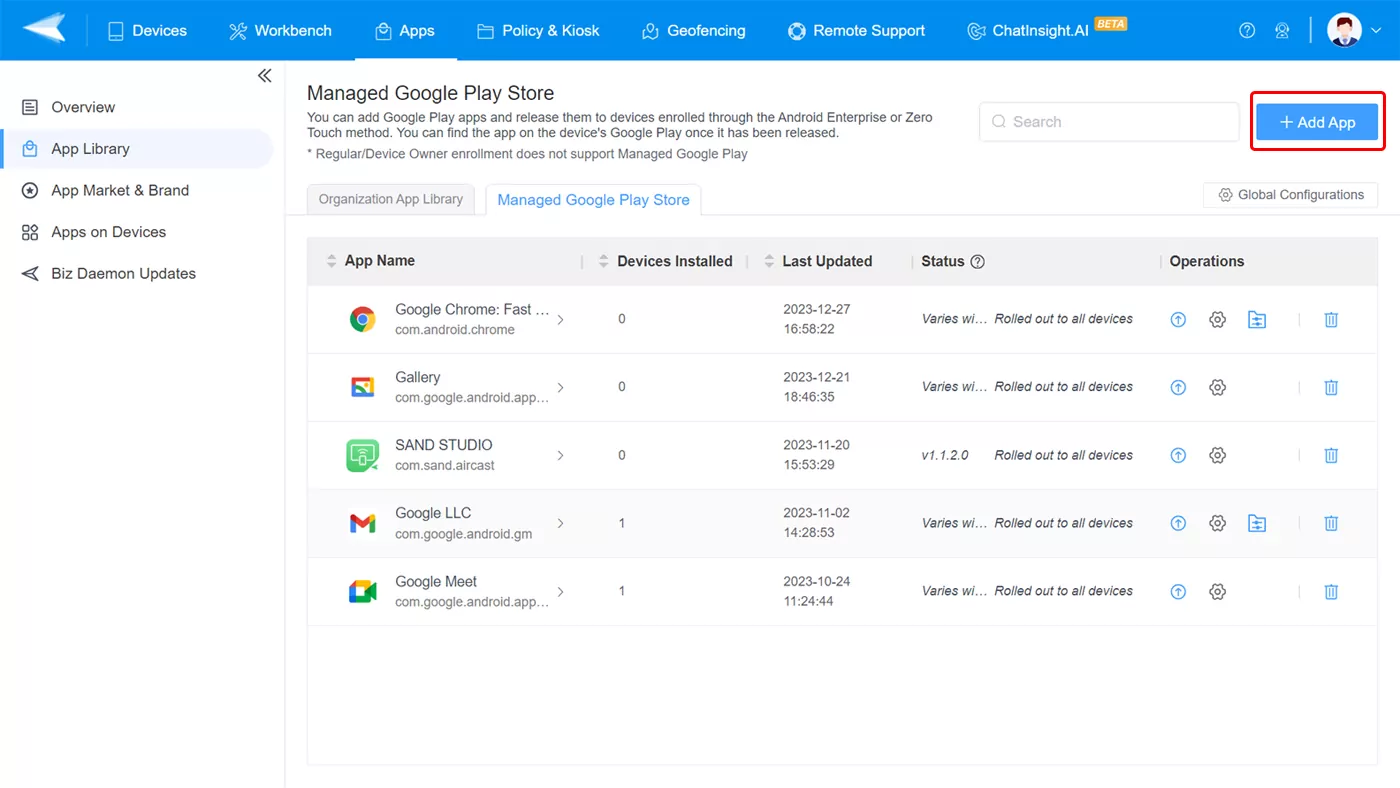
Task: Open managed configurations for Google Chrome
Action: pos(1257,320)
